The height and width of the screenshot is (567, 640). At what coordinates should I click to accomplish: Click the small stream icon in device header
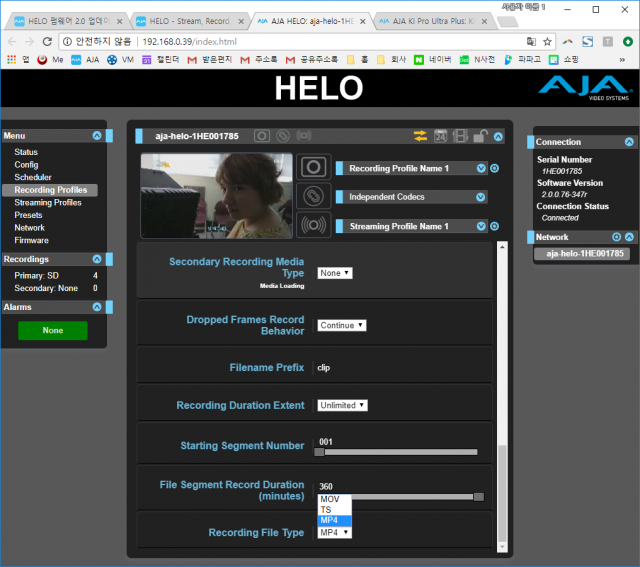(x=304, y=135)
